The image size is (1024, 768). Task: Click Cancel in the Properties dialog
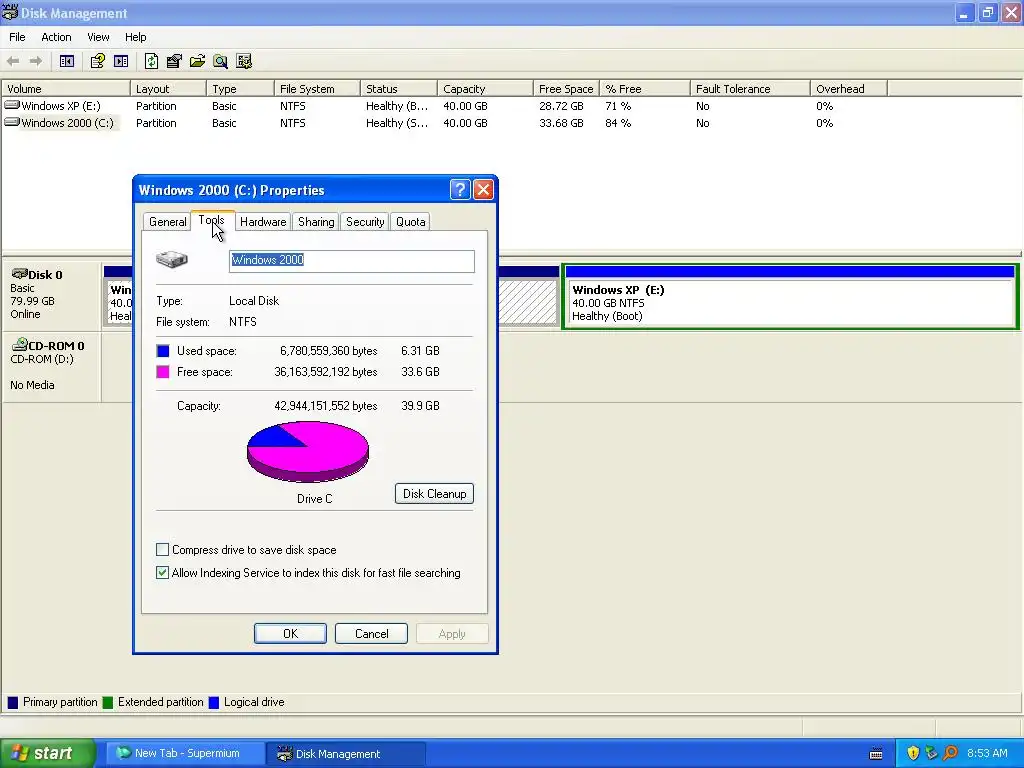[372, 633]
